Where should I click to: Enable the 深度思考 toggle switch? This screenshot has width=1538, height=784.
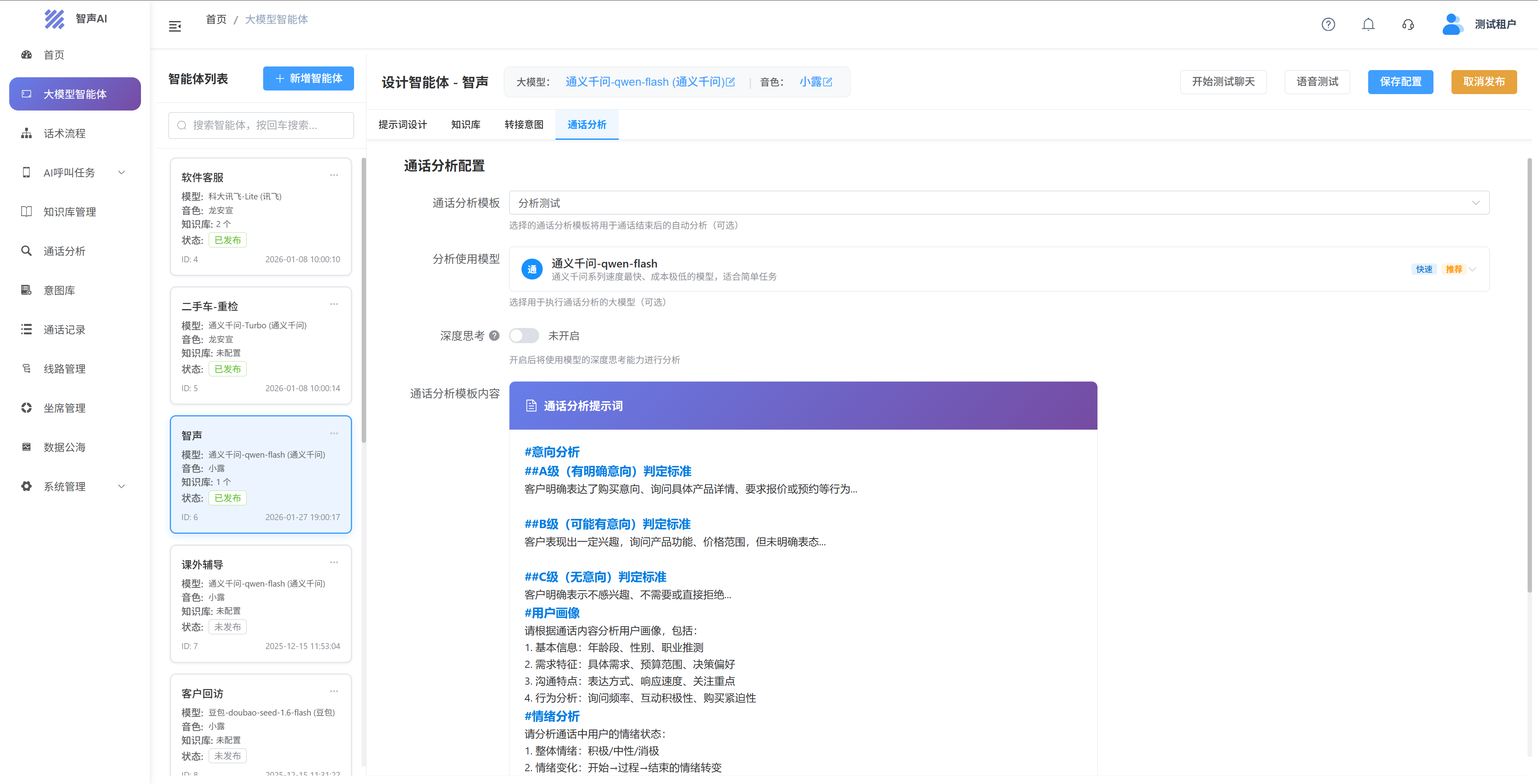click(523, 336)
